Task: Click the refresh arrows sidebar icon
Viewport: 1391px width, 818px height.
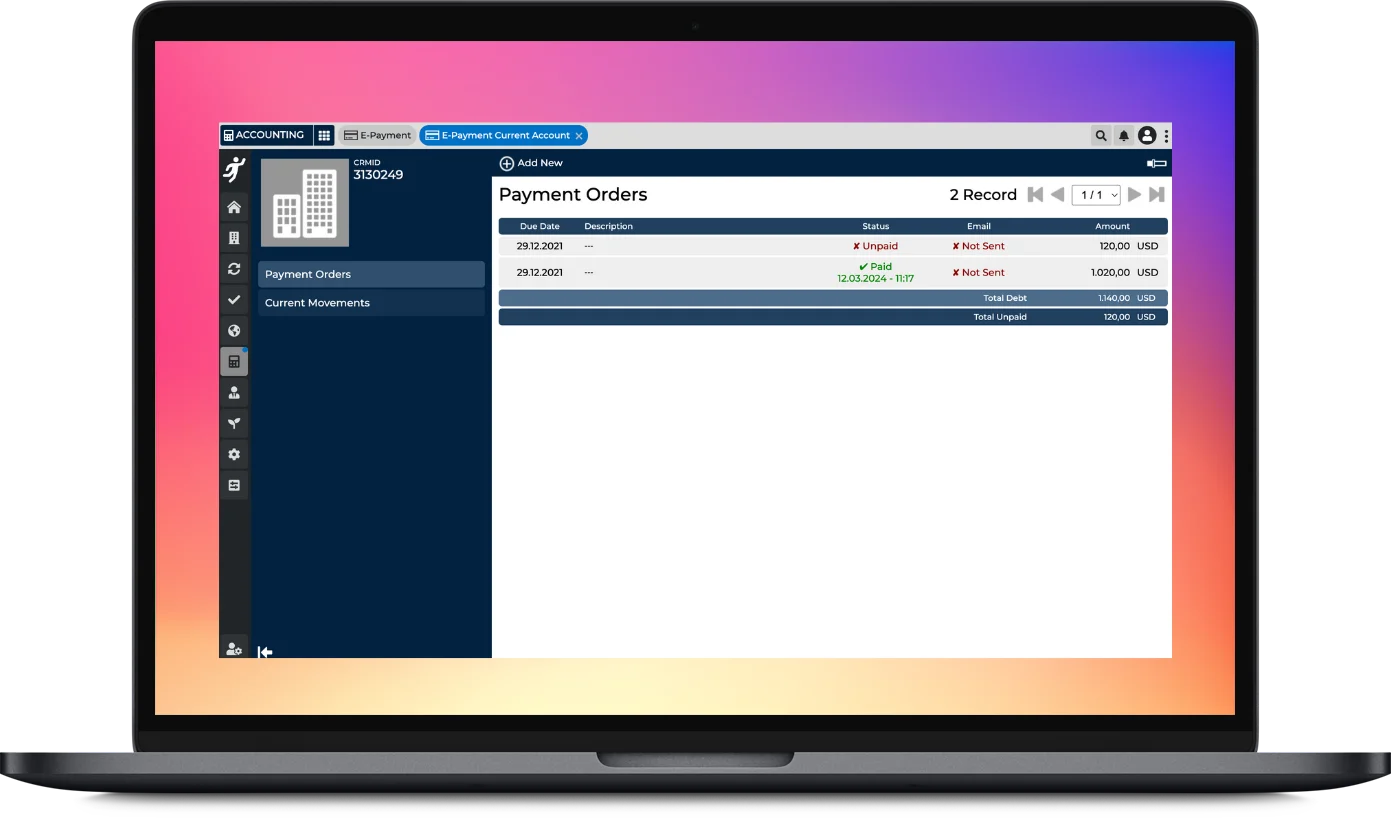Action: coord(234,269)
